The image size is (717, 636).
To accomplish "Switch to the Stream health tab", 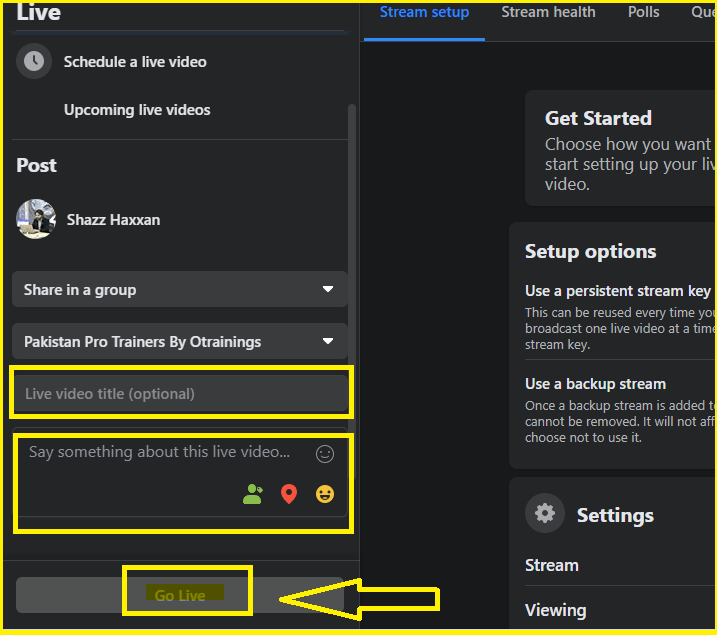I will click(x=548, y=12).
